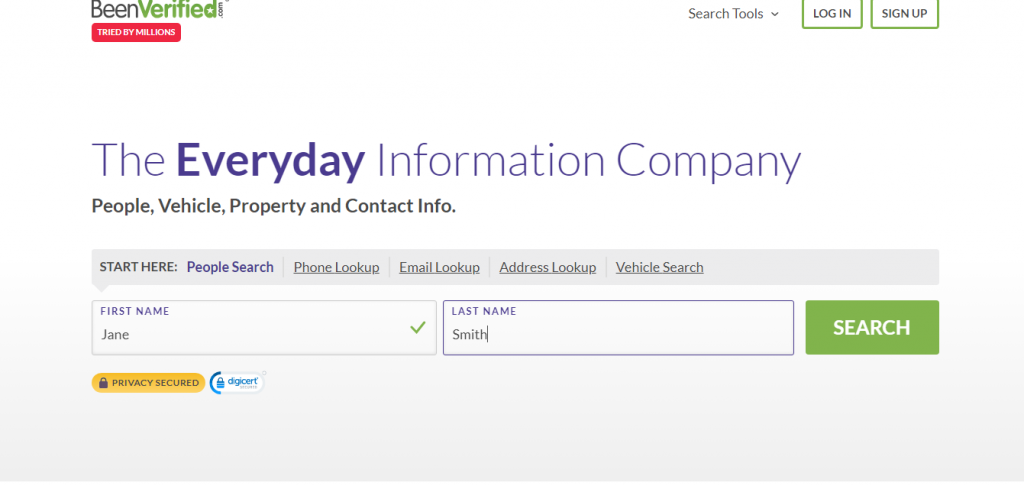Open the Email Lookup tab

(x=439, y=267)
